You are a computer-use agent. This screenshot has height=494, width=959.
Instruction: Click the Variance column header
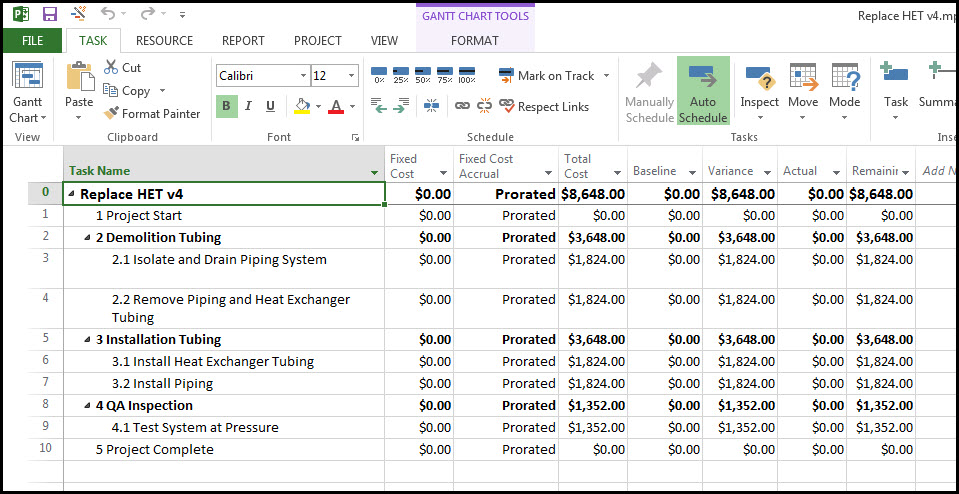tap(739, 165)
